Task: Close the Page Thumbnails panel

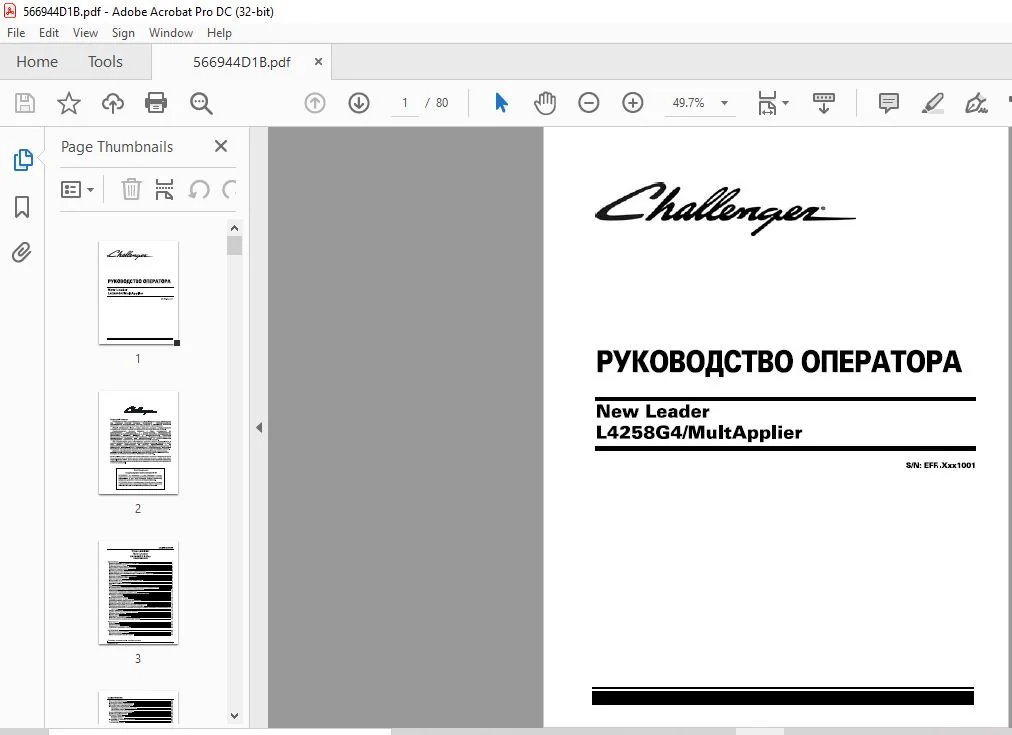Action: [x=221, y=146]
